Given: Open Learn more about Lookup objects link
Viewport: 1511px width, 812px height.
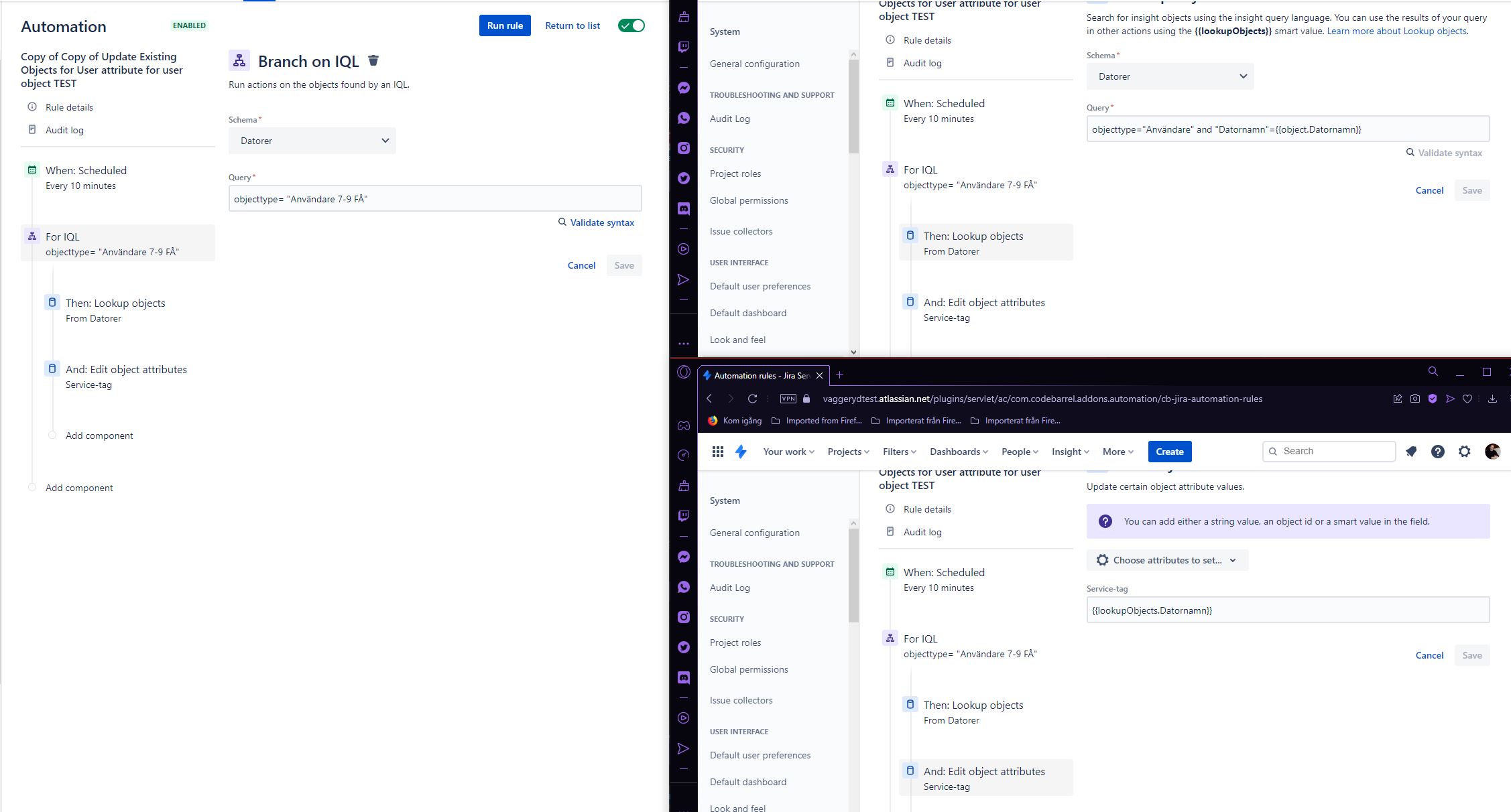Looking at the screenshot, I should click(x=1396, y=31).
